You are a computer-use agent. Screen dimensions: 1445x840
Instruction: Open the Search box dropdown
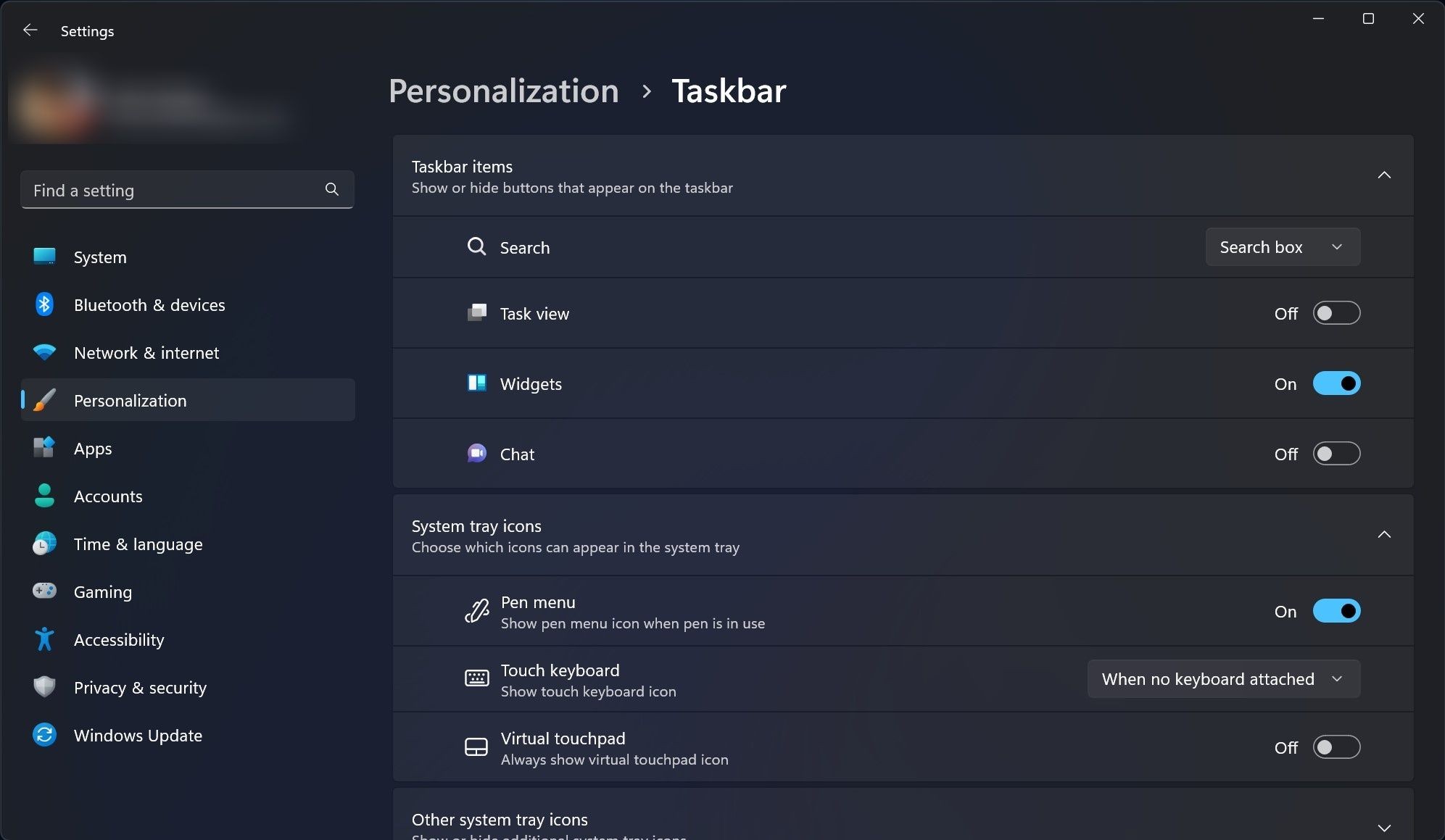point(1282,247)
